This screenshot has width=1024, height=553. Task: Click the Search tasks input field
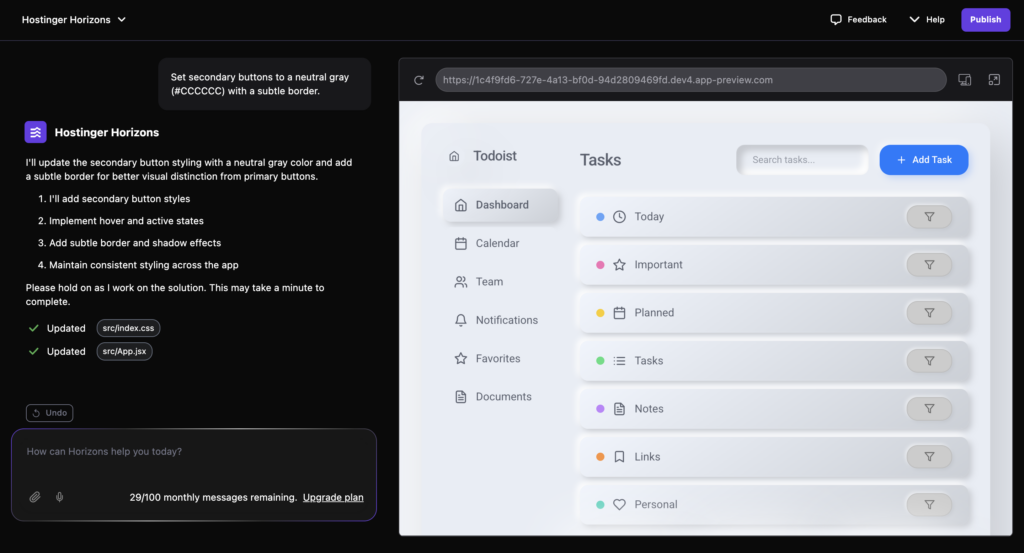[x=802, y=160]
